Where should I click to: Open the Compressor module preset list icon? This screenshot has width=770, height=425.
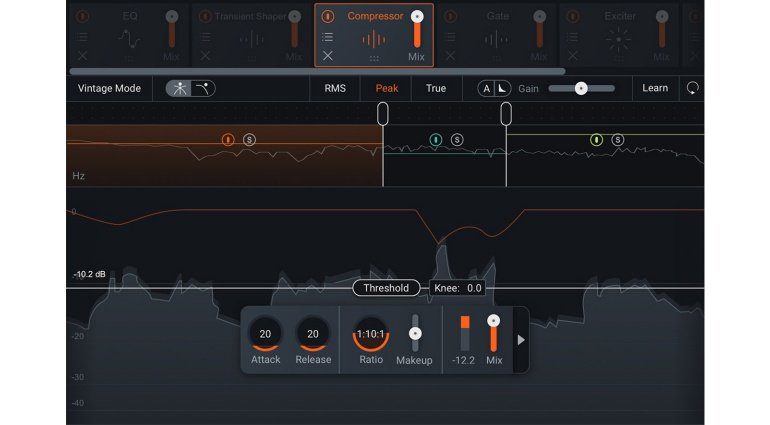pos(327,37)
